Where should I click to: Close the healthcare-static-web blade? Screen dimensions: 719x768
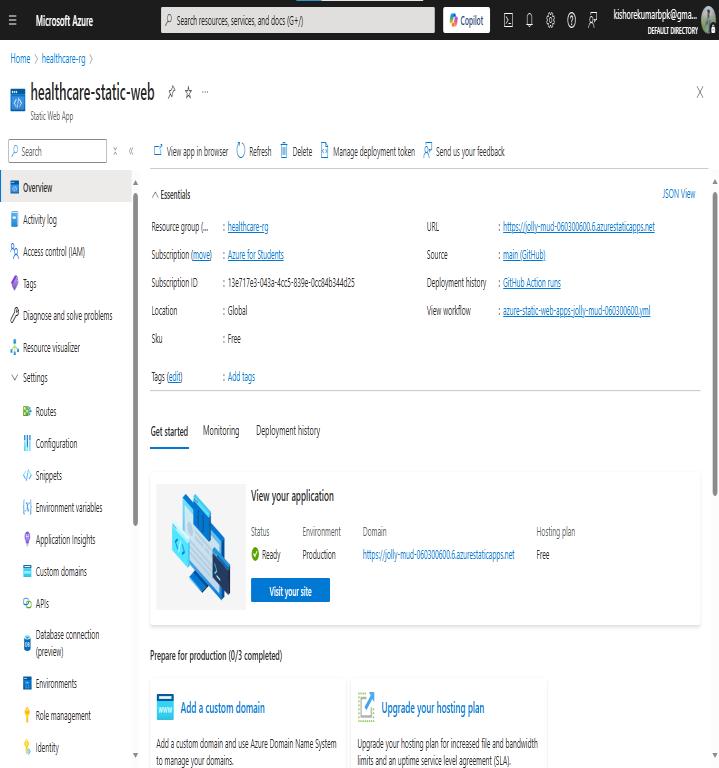[700, 92]
